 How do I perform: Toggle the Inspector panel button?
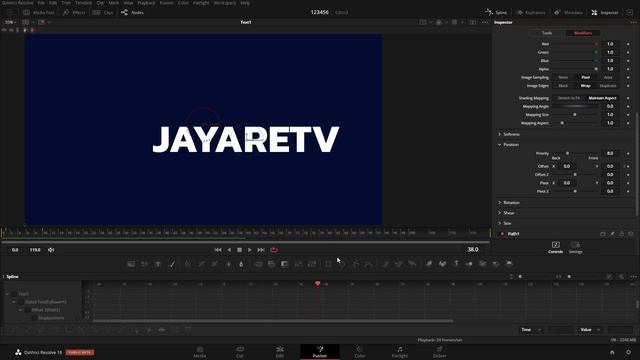pos(604,13)
